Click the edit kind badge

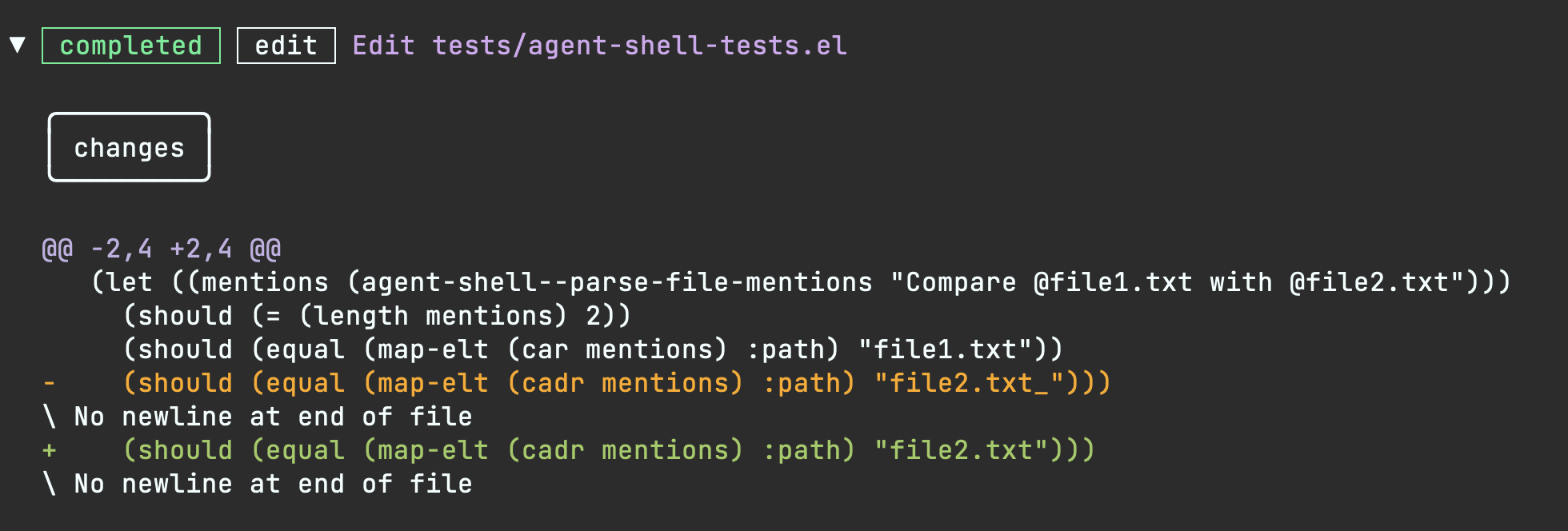click(286, 46)
